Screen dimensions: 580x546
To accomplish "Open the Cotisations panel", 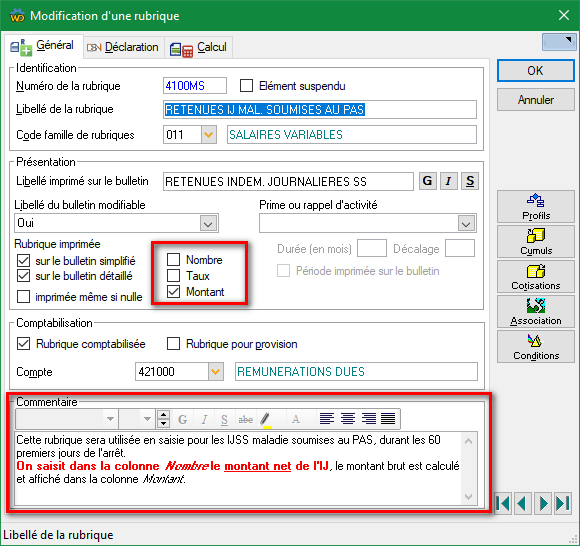I will point(535,276).
